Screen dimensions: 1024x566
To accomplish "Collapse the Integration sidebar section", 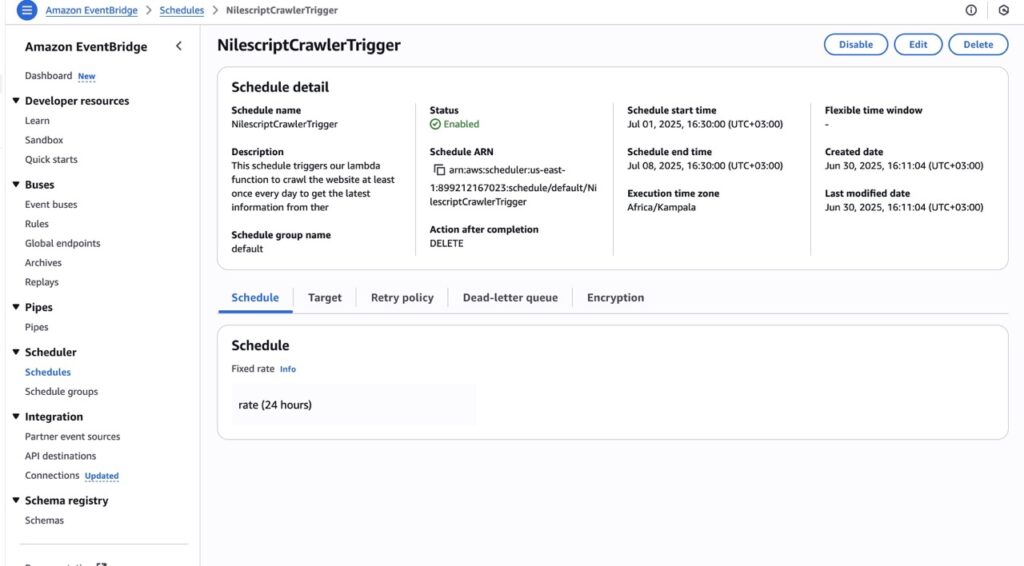I will pyautogui.click(x=16, y=417).
